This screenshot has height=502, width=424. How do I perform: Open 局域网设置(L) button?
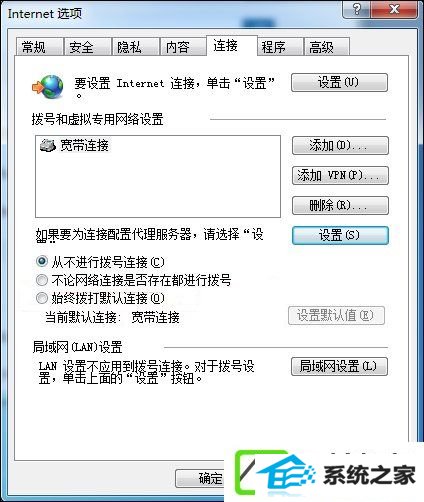(x=339, y=366)
